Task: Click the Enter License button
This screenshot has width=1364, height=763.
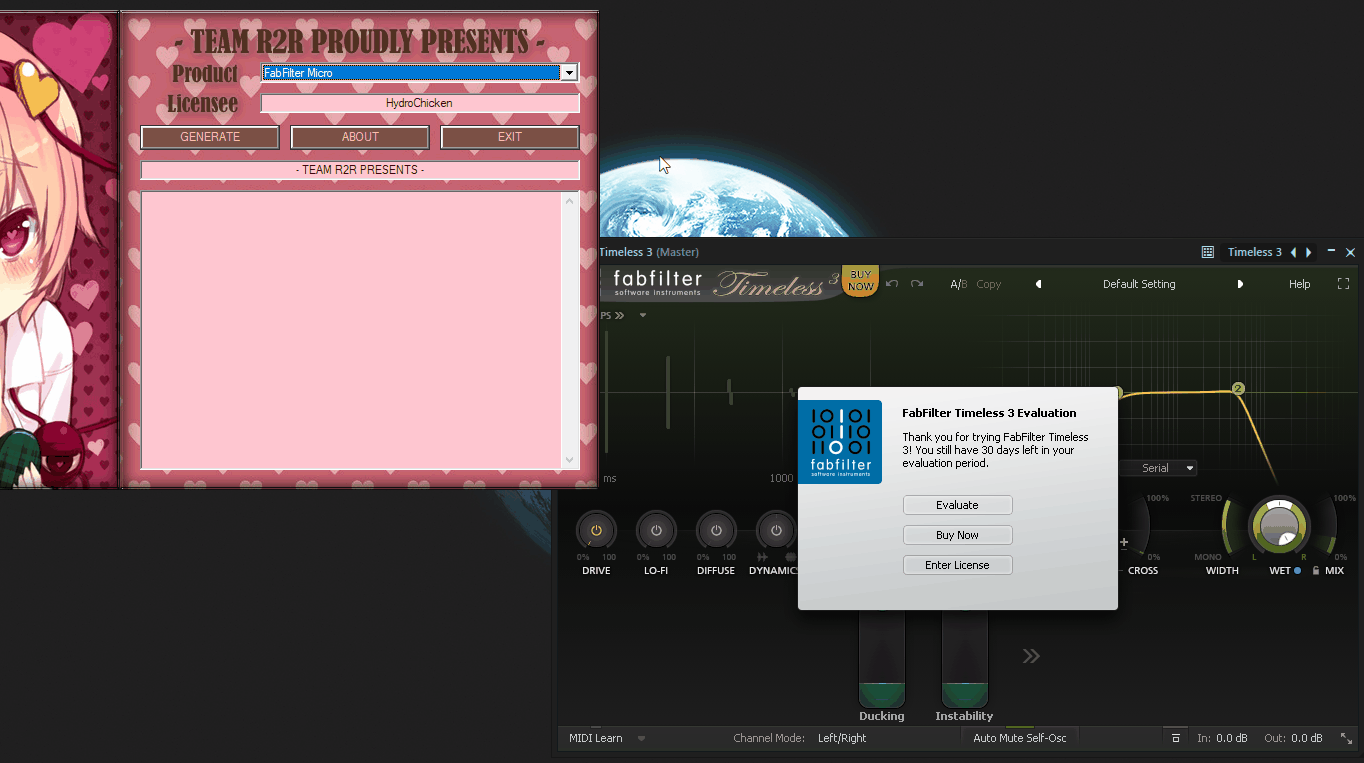Action: coord(957,565)
